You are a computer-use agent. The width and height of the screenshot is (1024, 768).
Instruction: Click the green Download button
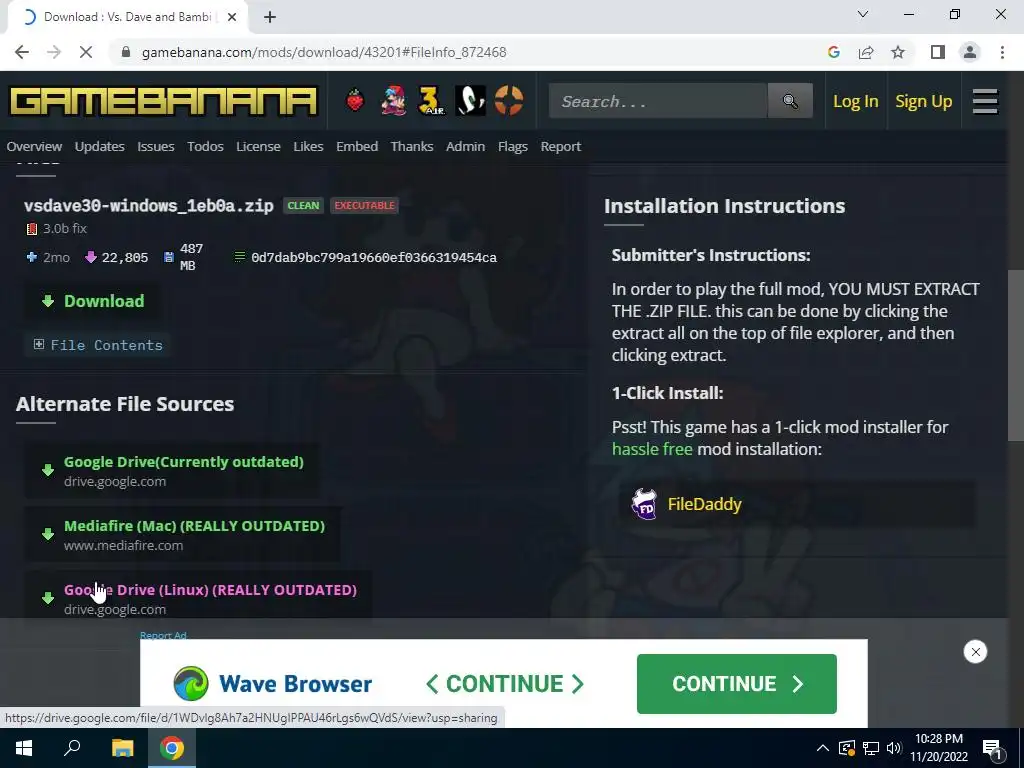pyautogui.click(x=93, y=301)
